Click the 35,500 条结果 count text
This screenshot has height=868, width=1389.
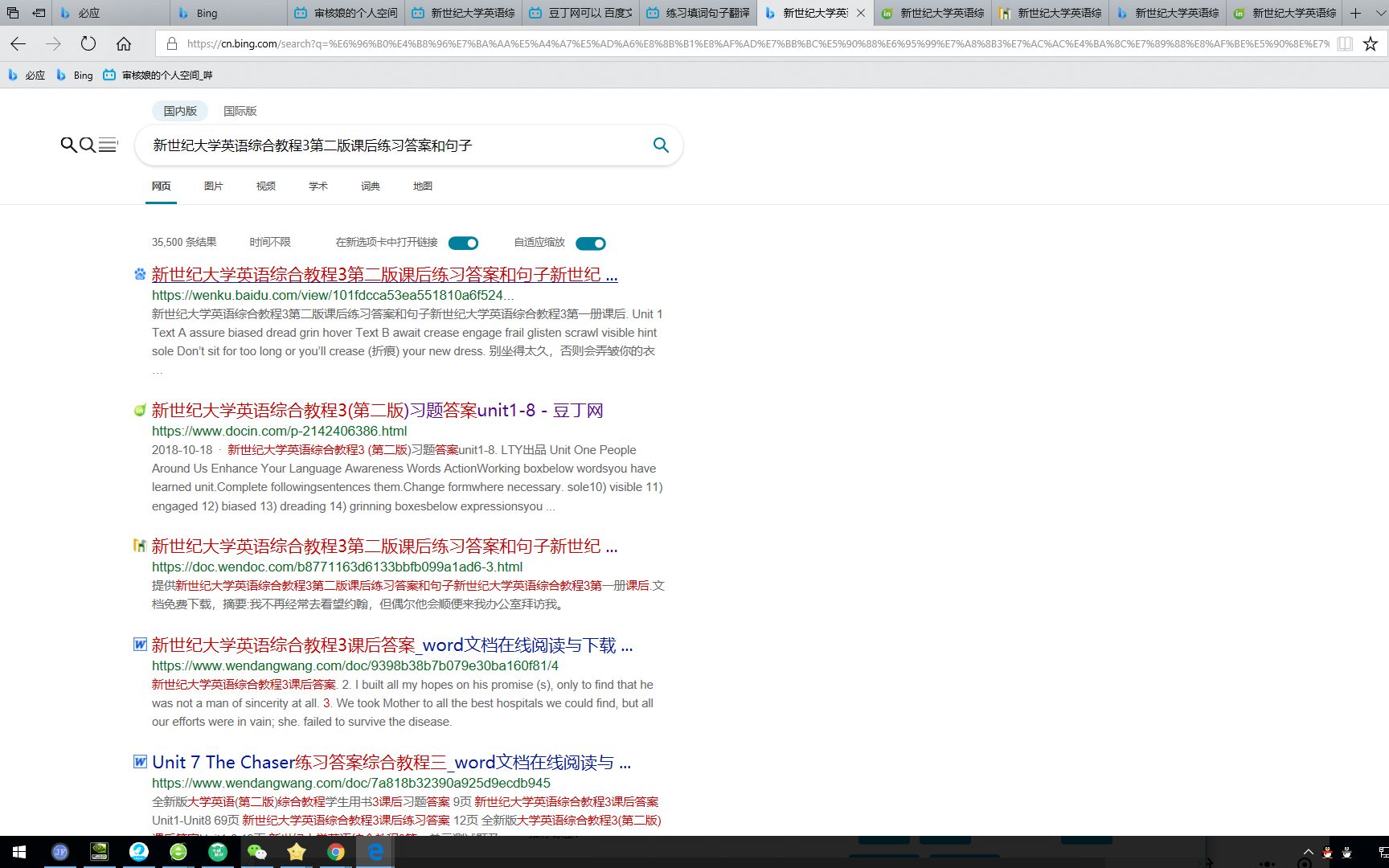[x=184, y=242]
